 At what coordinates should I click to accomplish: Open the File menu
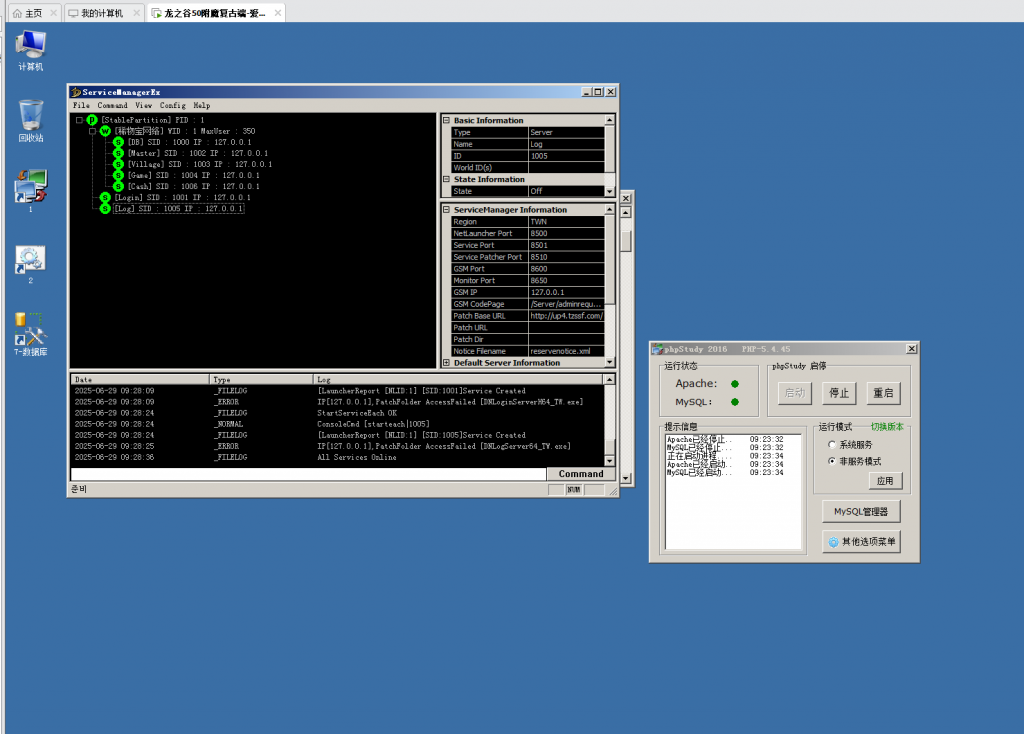point(82,105)
